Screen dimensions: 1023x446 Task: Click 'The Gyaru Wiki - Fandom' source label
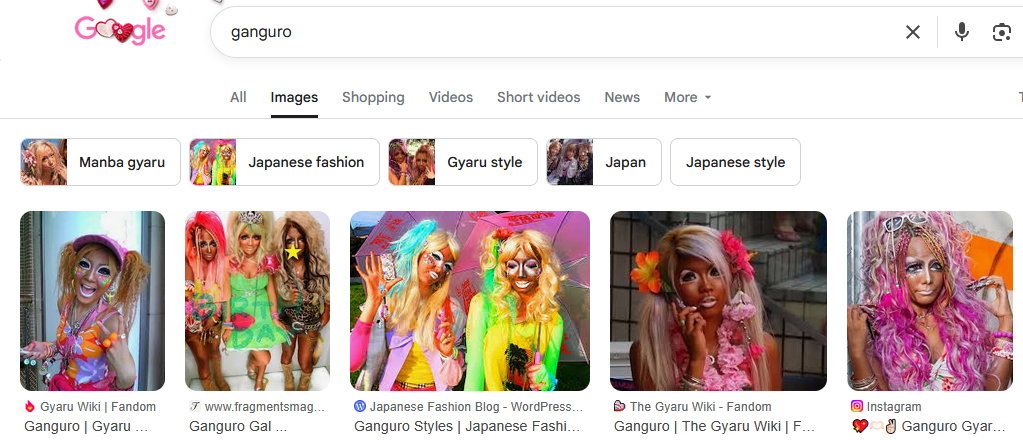(701, 407)
